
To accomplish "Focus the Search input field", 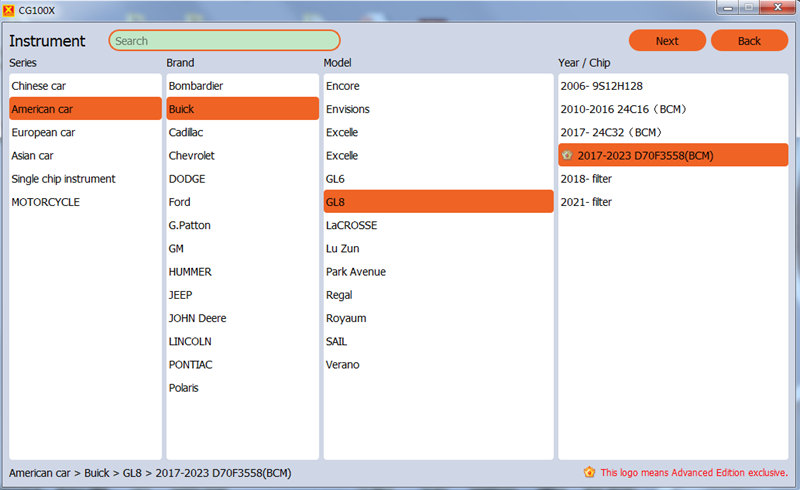I will point(224,41).
